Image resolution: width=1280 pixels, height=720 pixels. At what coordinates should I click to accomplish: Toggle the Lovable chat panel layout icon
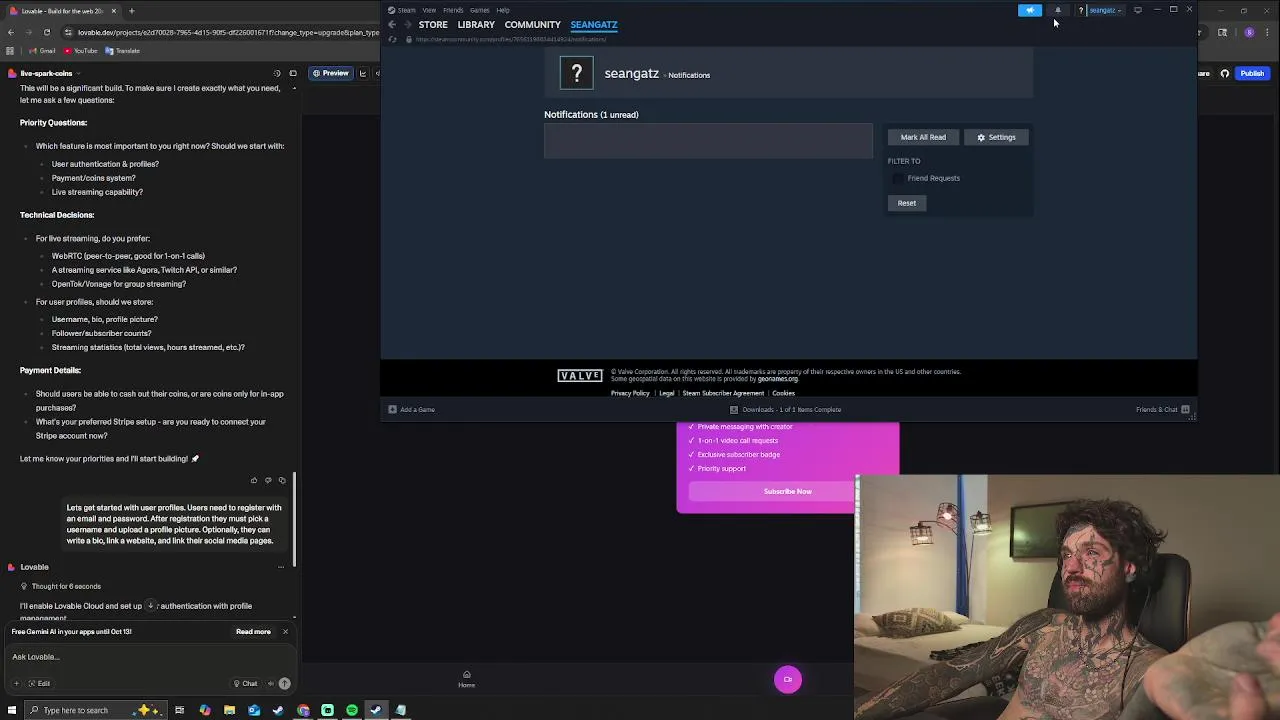coord(293,73)
